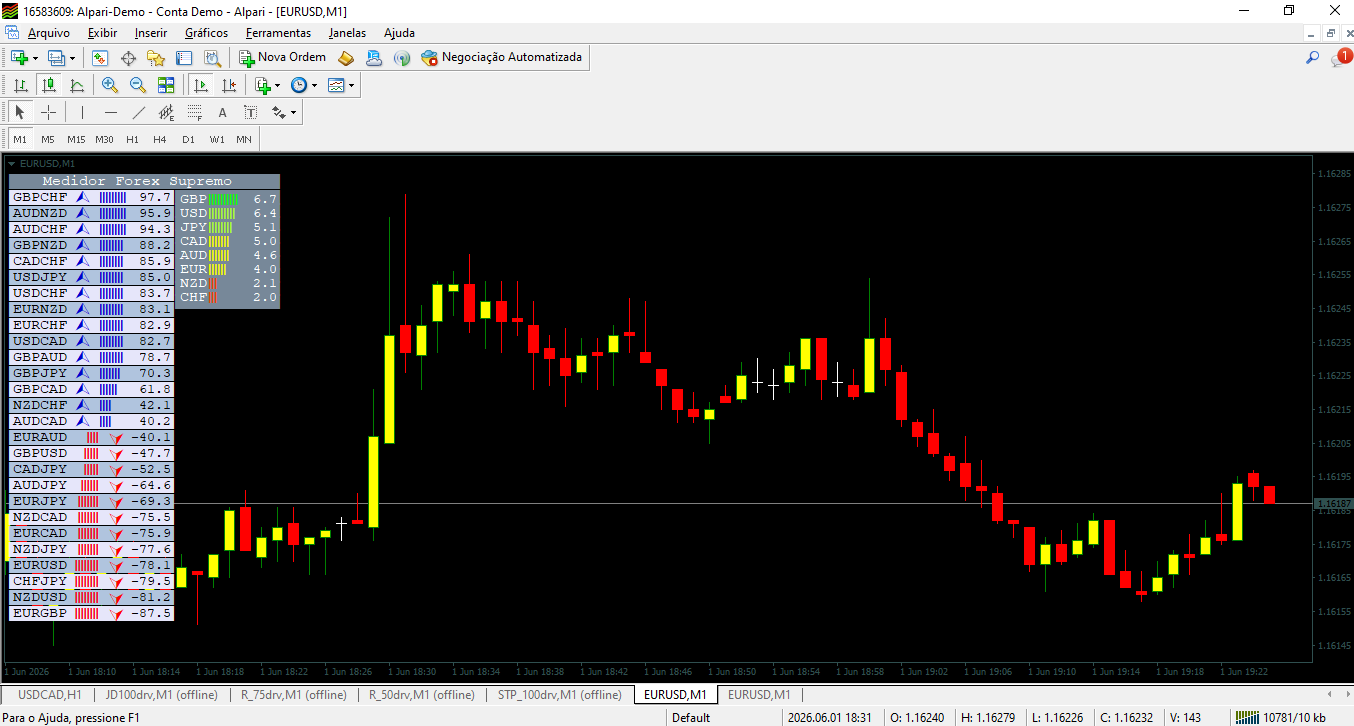Expand the Periods dropdown arrow
The width and height of the screenshot is (1354, 726).
314,86
